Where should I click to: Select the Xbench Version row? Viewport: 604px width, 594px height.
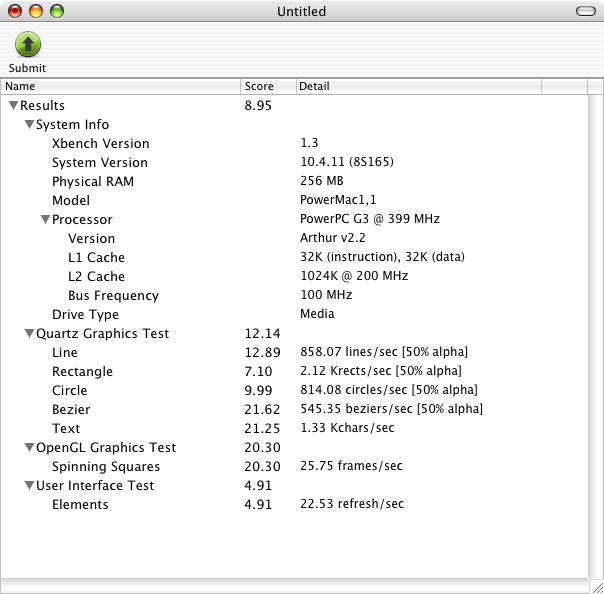coord(100,144)
